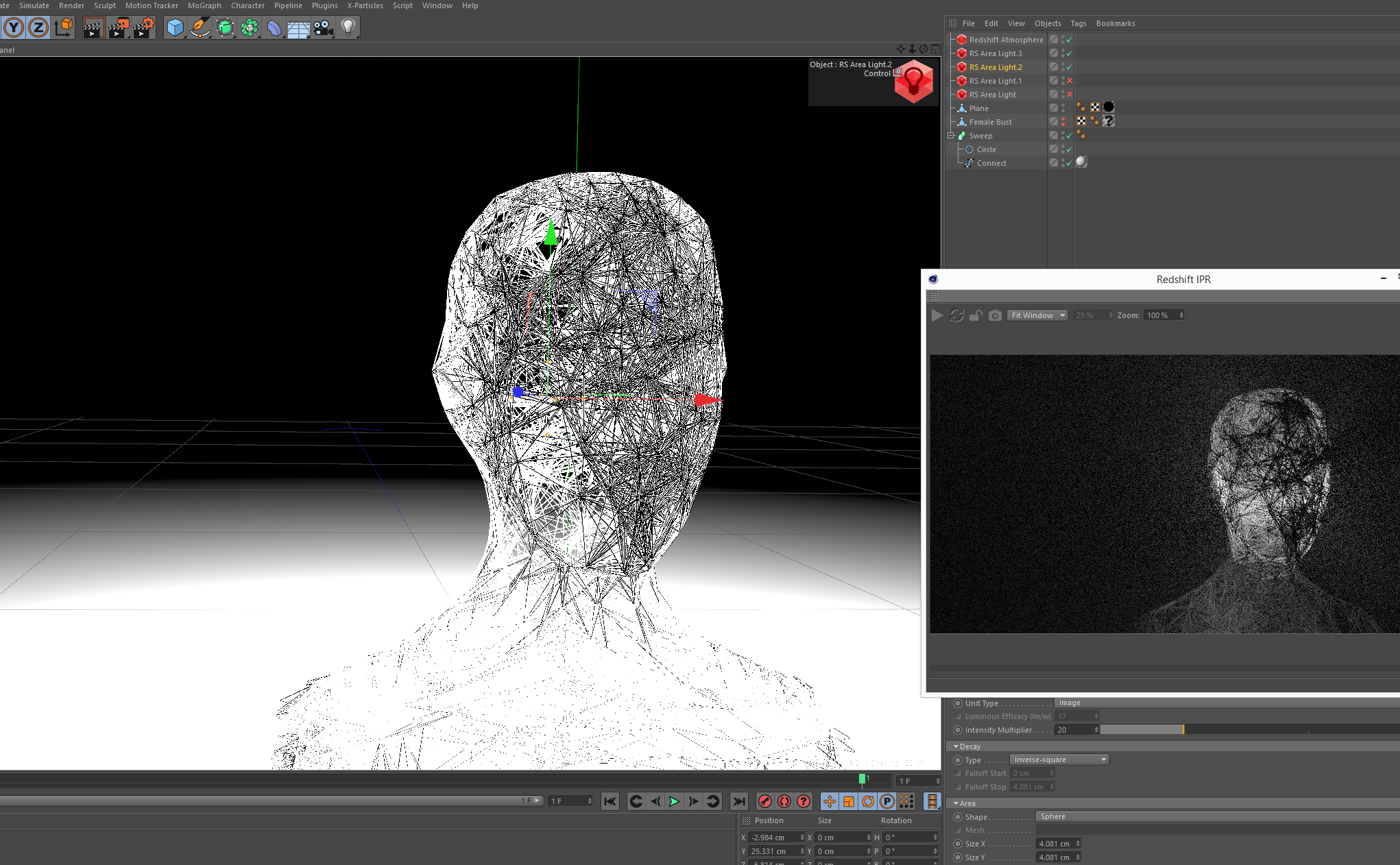Open Decay Type Inverse-square dropdown
This screenshot has width=1400, height=865.
click(x=1059, y=759)
